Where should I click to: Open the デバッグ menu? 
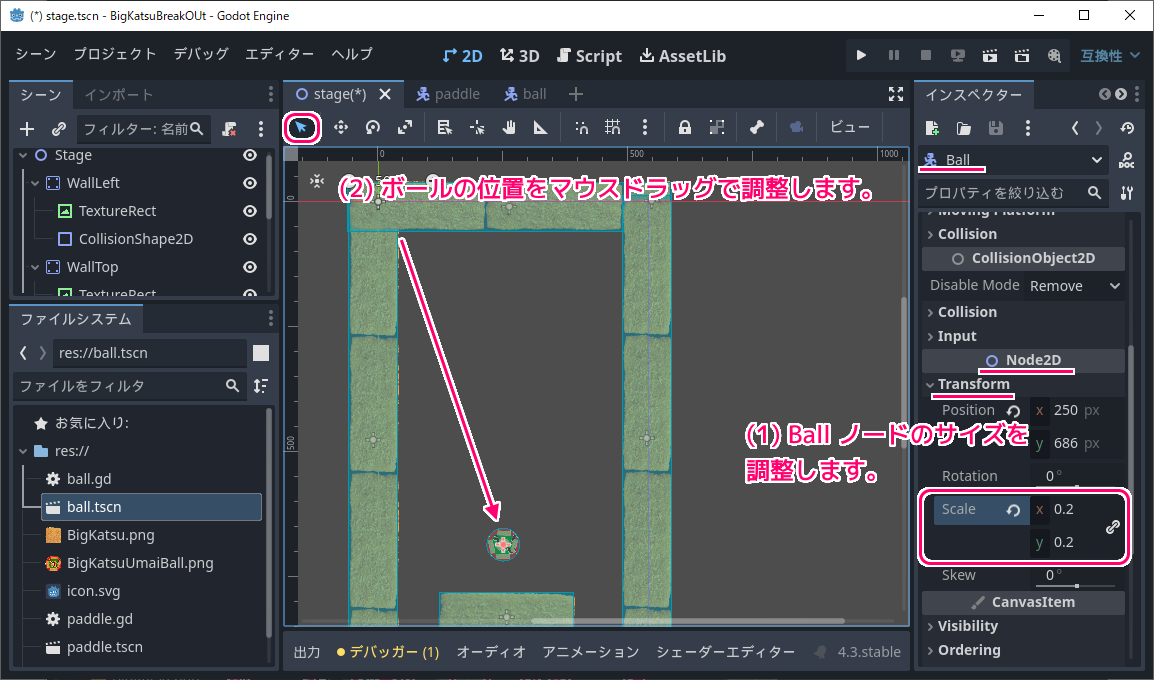(201, 54)
